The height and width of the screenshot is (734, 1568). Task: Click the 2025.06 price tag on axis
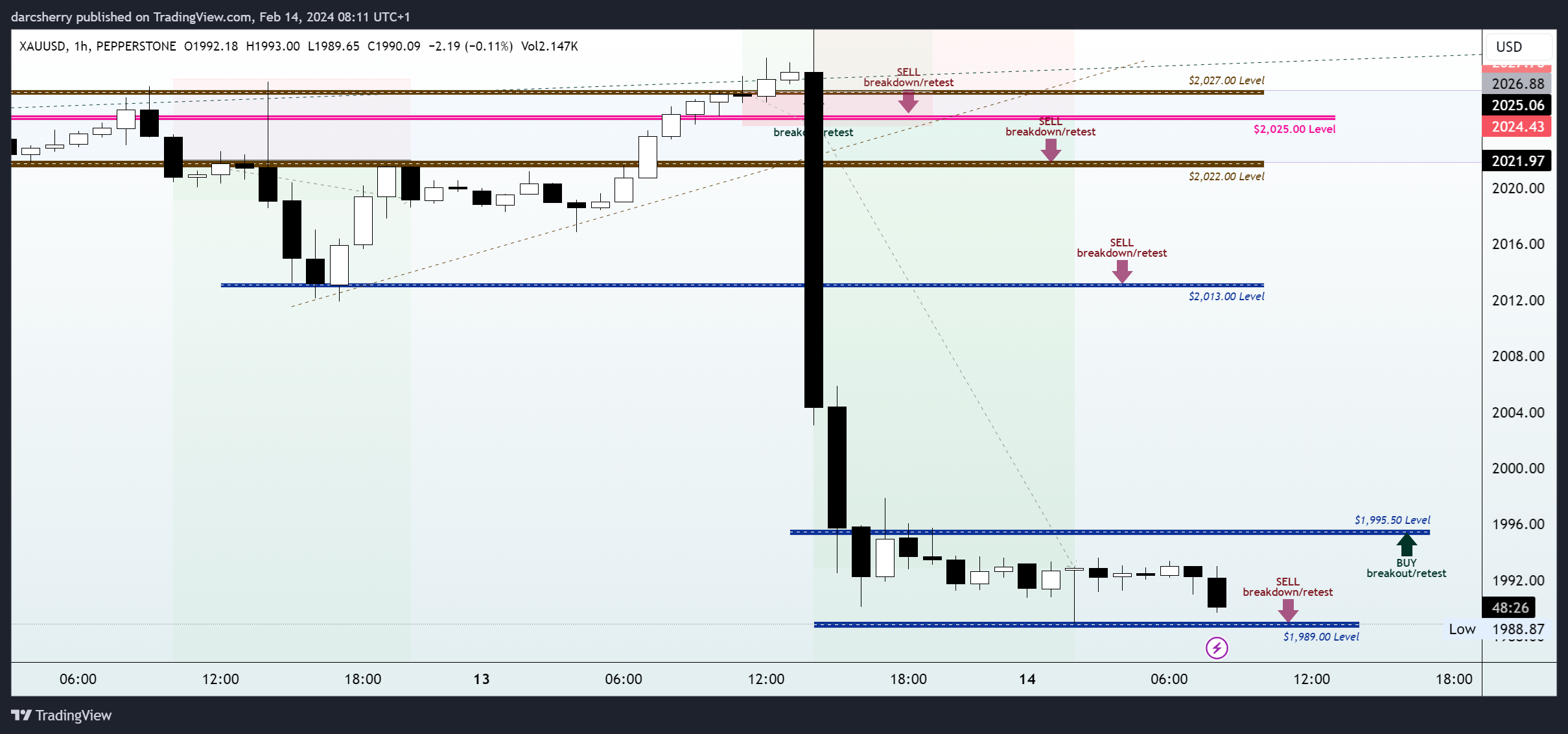[1517, 105]
